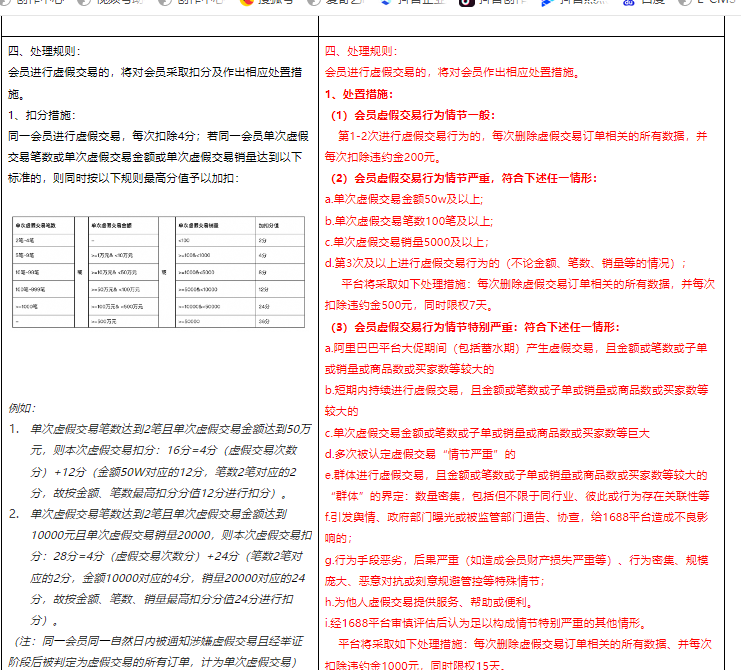This screenshot has width=741, height=670.
Task: Click the note （注：同一会员同一自然日内被通知
Action: pos(159,641)
